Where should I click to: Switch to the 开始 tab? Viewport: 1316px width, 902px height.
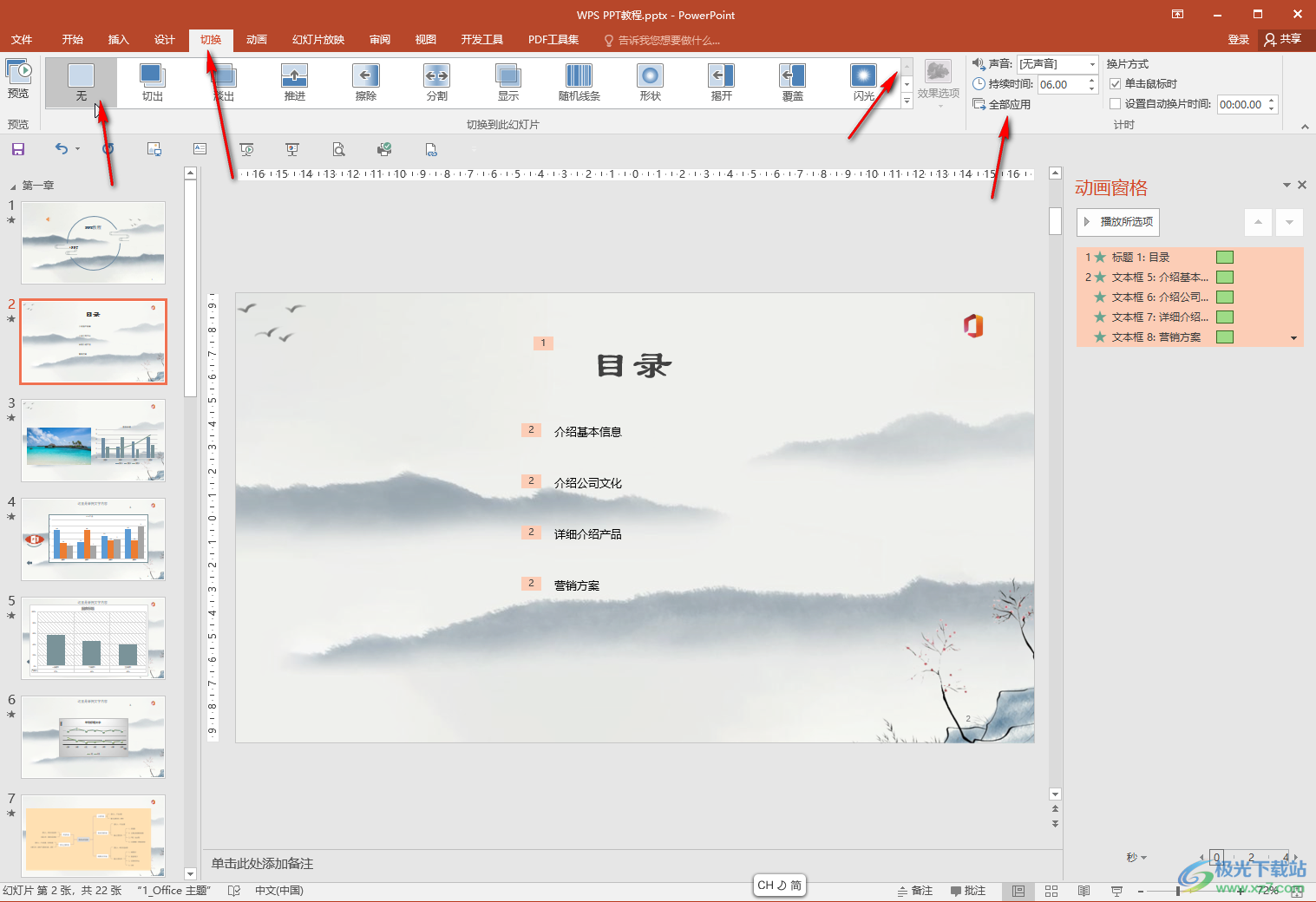73,40
